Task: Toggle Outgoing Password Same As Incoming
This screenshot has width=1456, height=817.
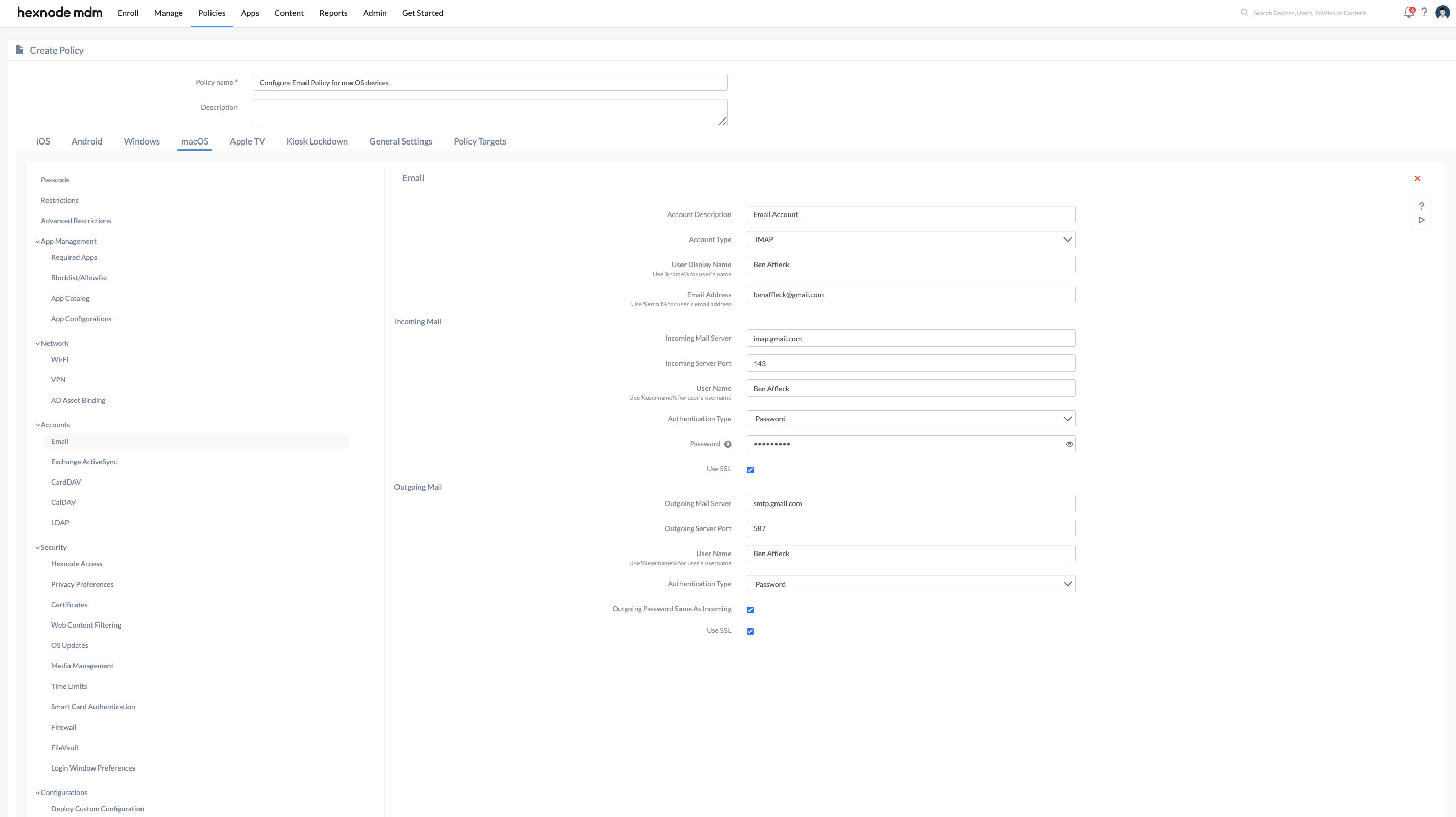Action: tap(750, 610)
